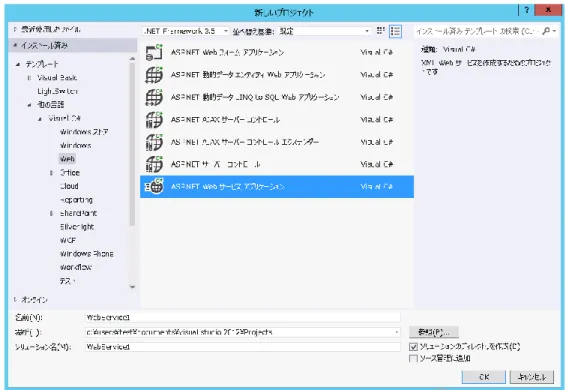Click the solution name input field
569x390 pixels.
(242, 347)
